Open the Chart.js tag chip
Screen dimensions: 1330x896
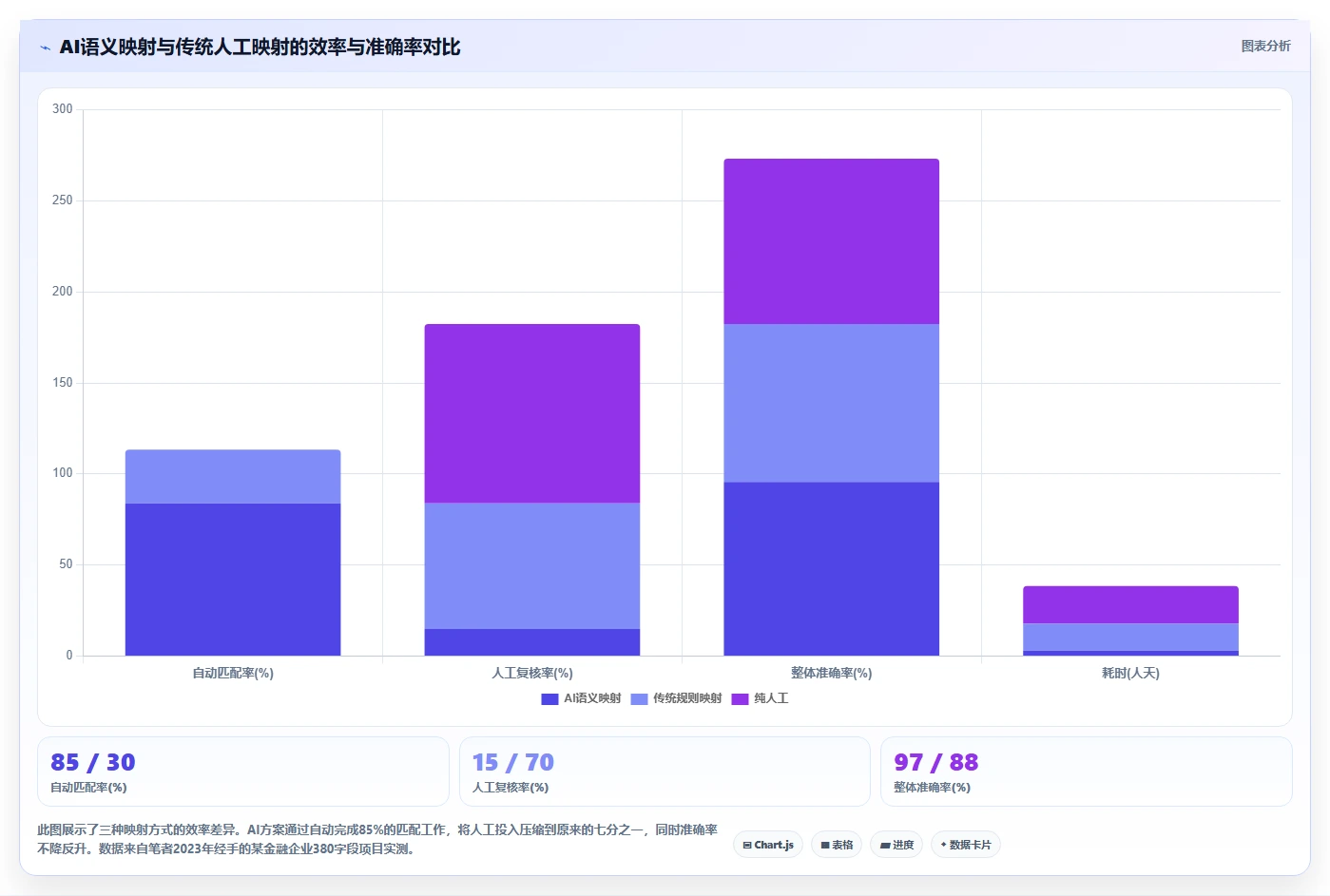768,845
